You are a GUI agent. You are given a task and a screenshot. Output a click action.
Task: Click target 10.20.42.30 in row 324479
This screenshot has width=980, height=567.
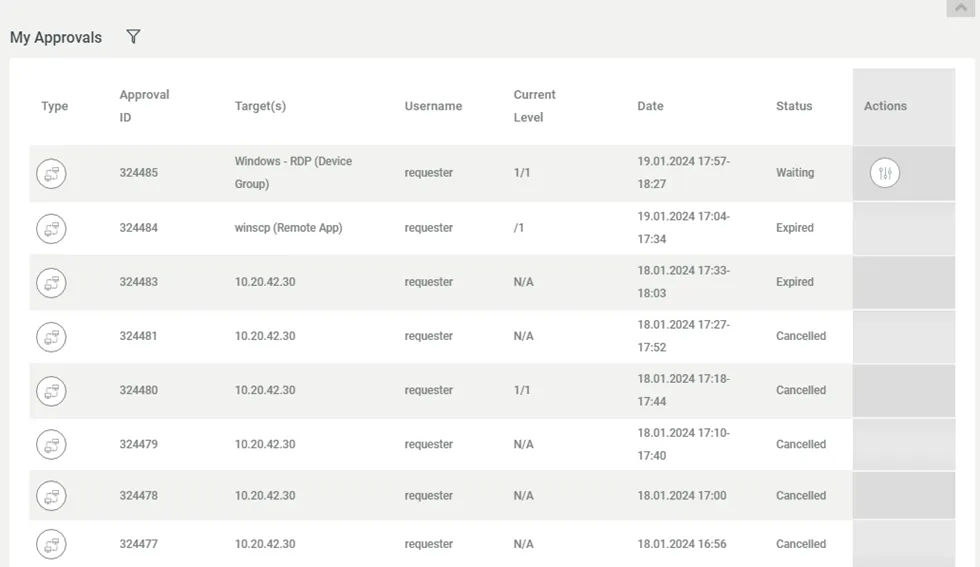265,444
